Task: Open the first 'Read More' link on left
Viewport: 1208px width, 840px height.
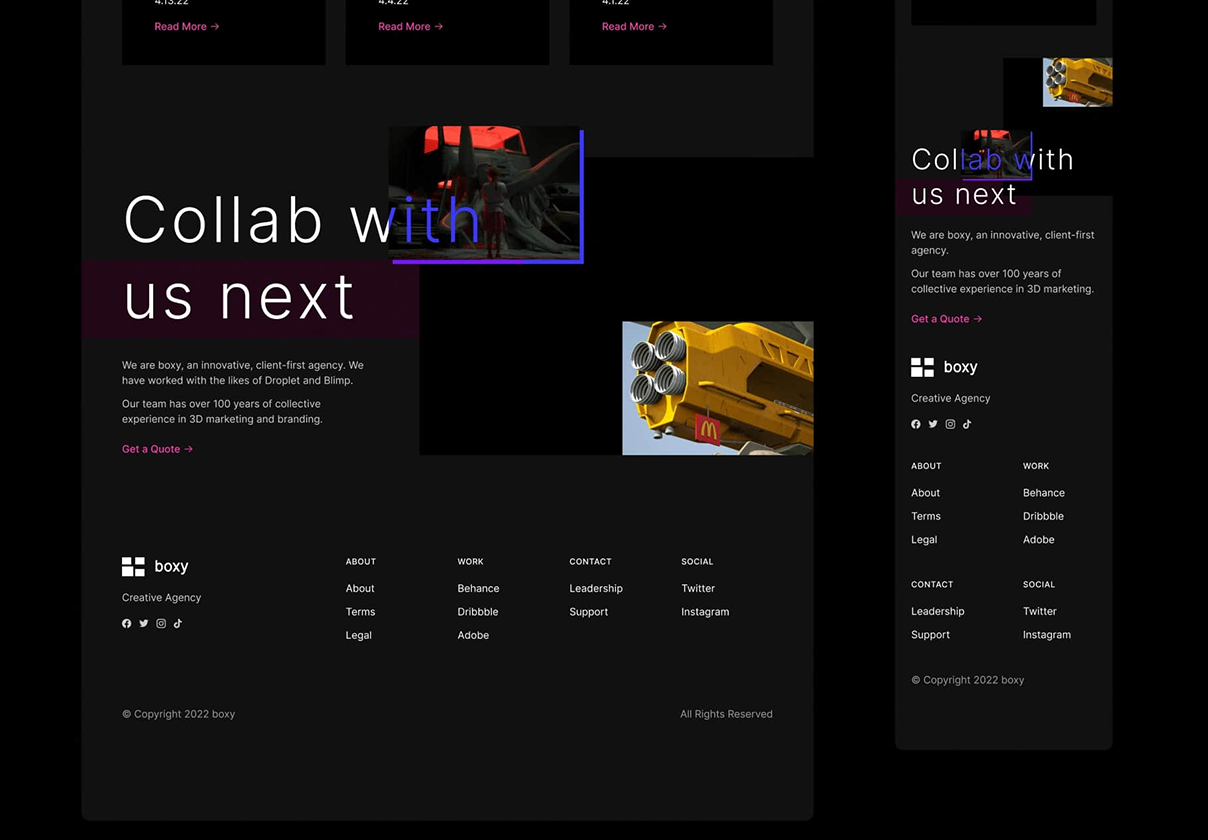Action: point(186,27)
